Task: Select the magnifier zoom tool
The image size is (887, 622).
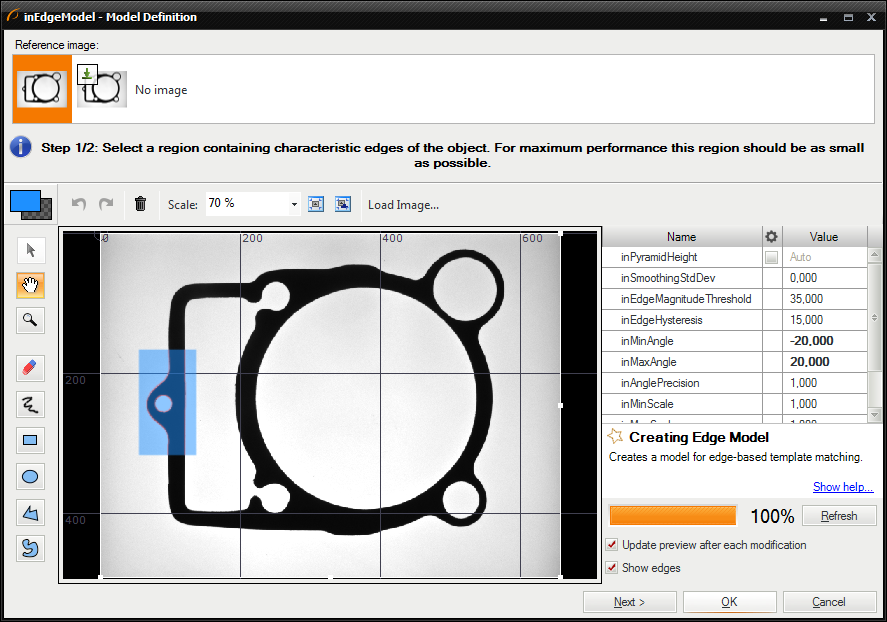Action: (x=31, y=320)
